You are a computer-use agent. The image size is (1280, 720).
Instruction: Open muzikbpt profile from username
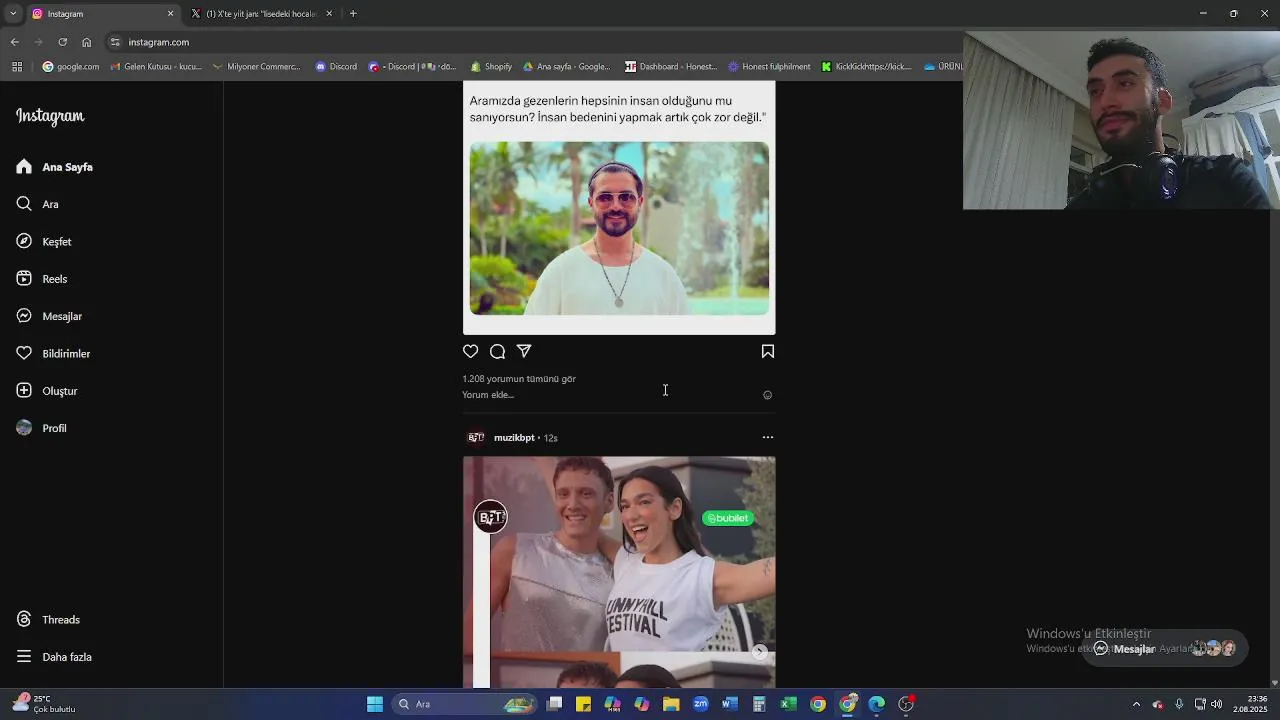click(514, 438)
